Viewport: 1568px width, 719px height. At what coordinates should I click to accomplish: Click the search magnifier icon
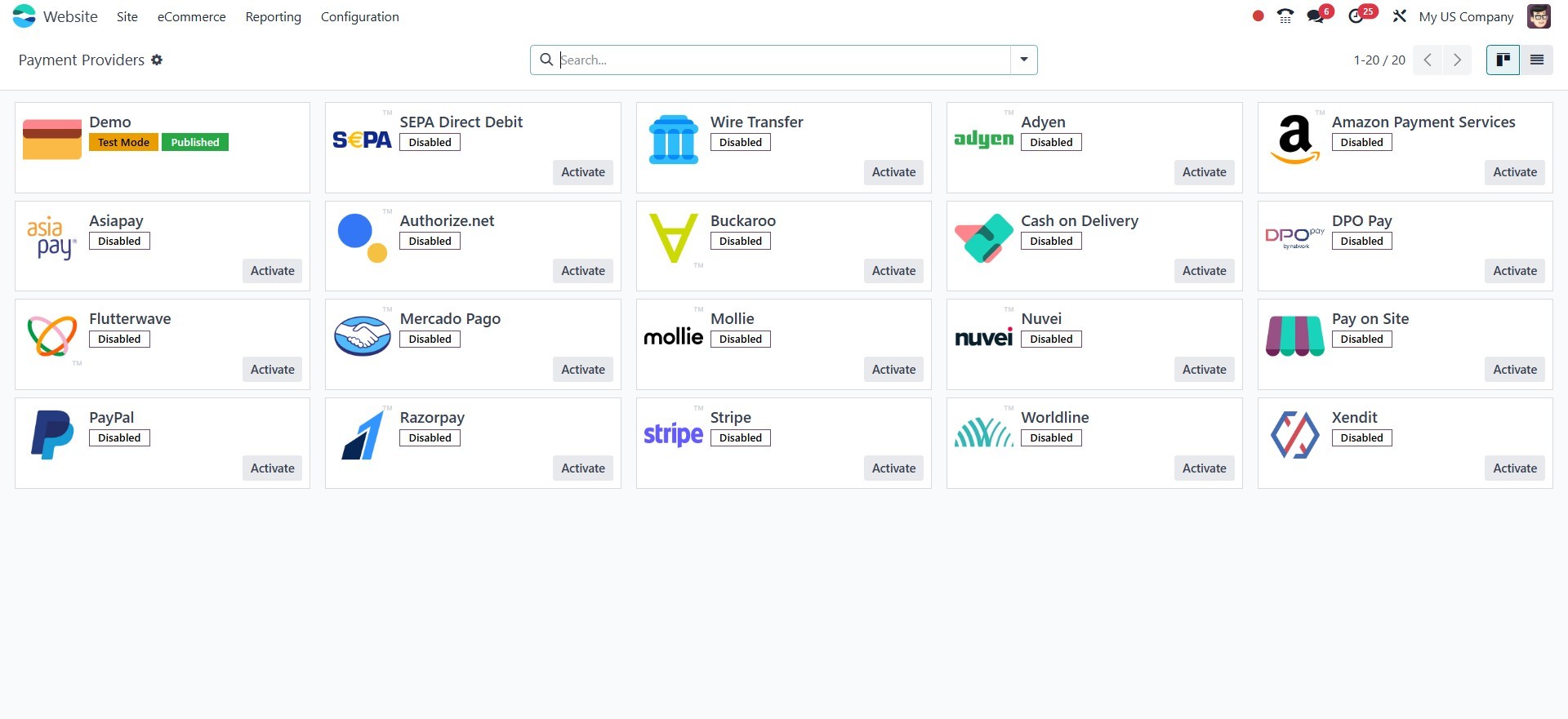tap(546, 60)
